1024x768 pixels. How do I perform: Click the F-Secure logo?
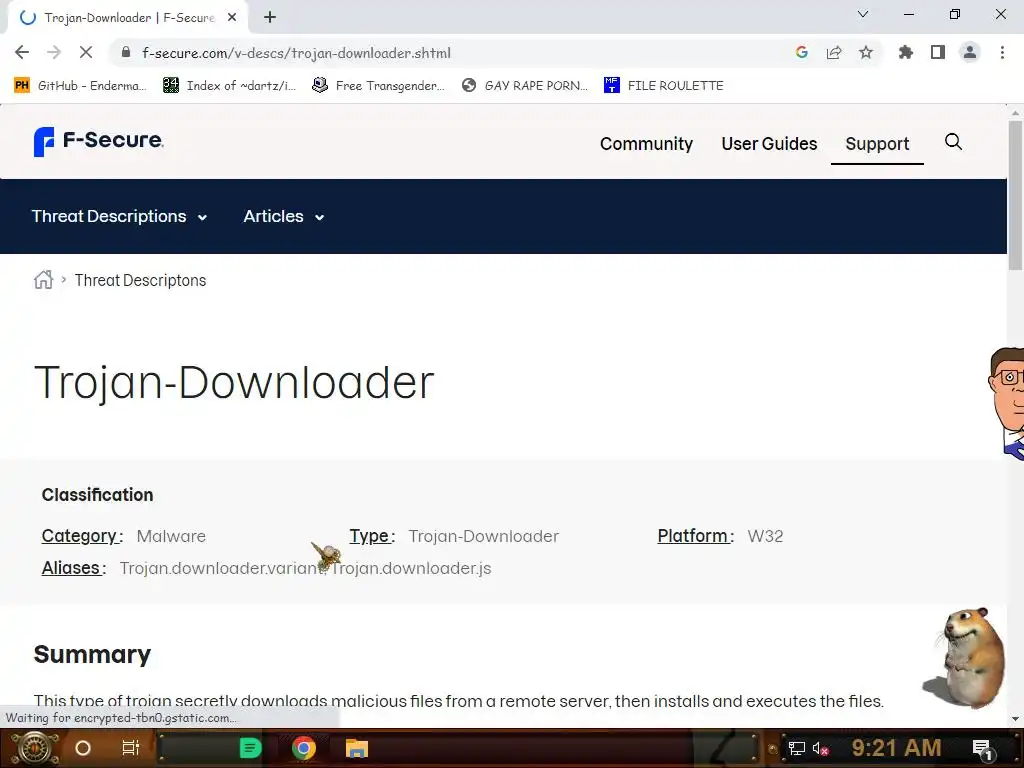99,141
